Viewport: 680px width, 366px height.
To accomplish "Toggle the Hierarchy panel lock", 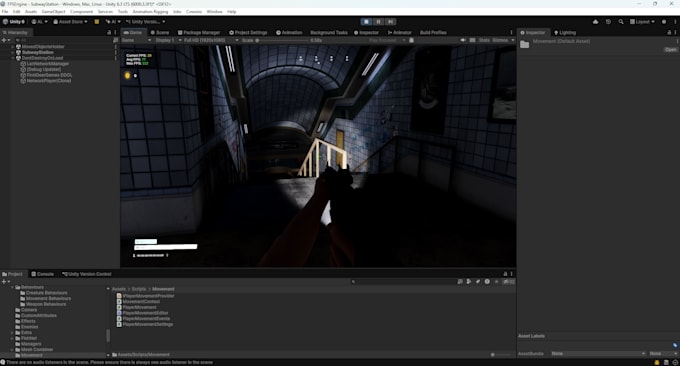I will 109,33.
